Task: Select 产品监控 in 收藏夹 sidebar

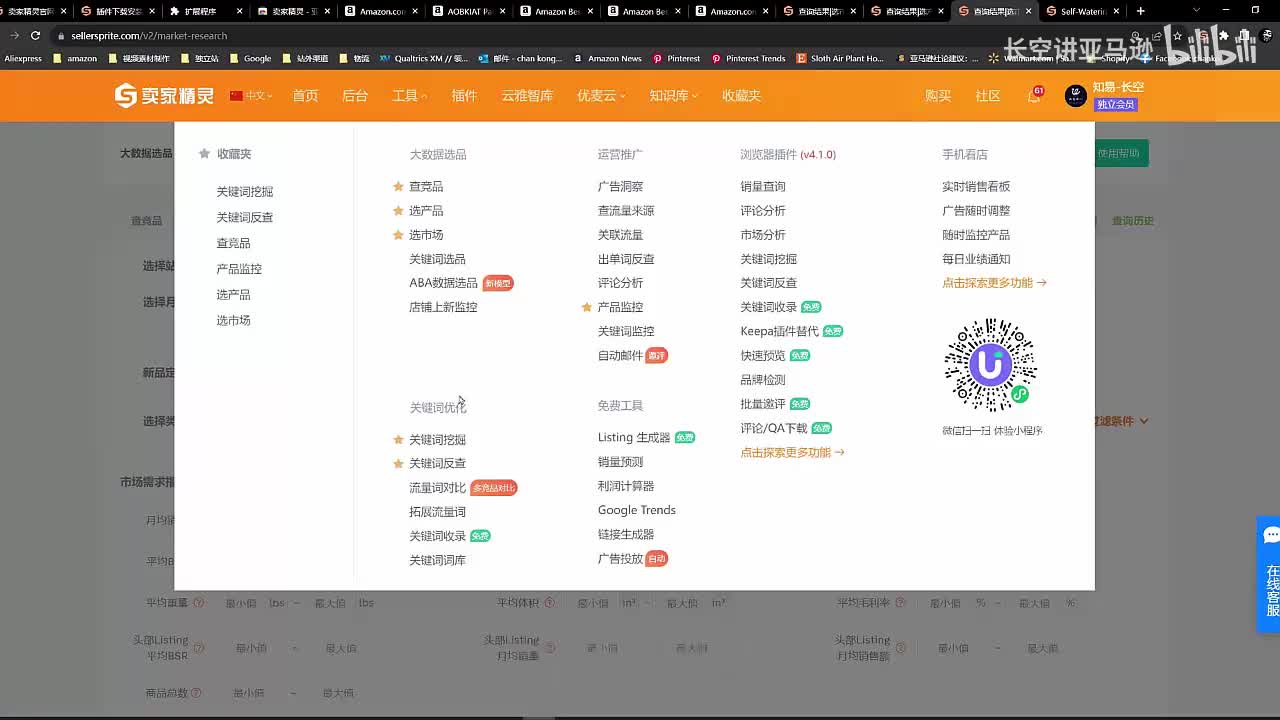Action: pyautogui.click(x=239, y=269)
